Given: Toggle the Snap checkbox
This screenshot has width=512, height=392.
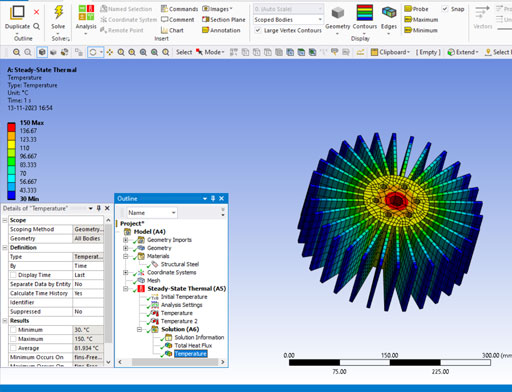Looking at the screenshot, I should coord(445,9).
